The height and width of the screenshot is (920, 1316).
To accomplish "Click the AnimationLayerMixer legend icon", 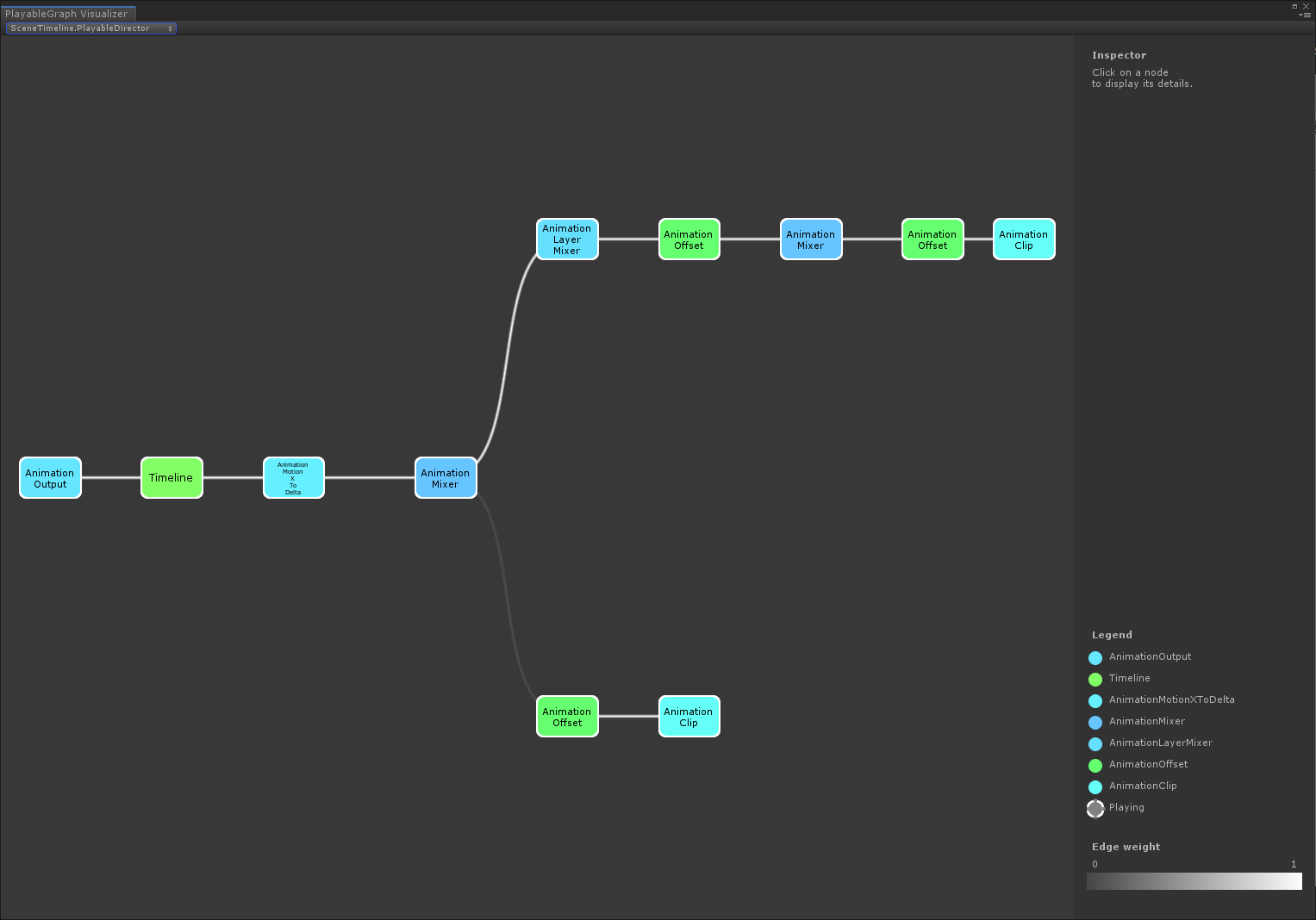I will [1095, 743].
